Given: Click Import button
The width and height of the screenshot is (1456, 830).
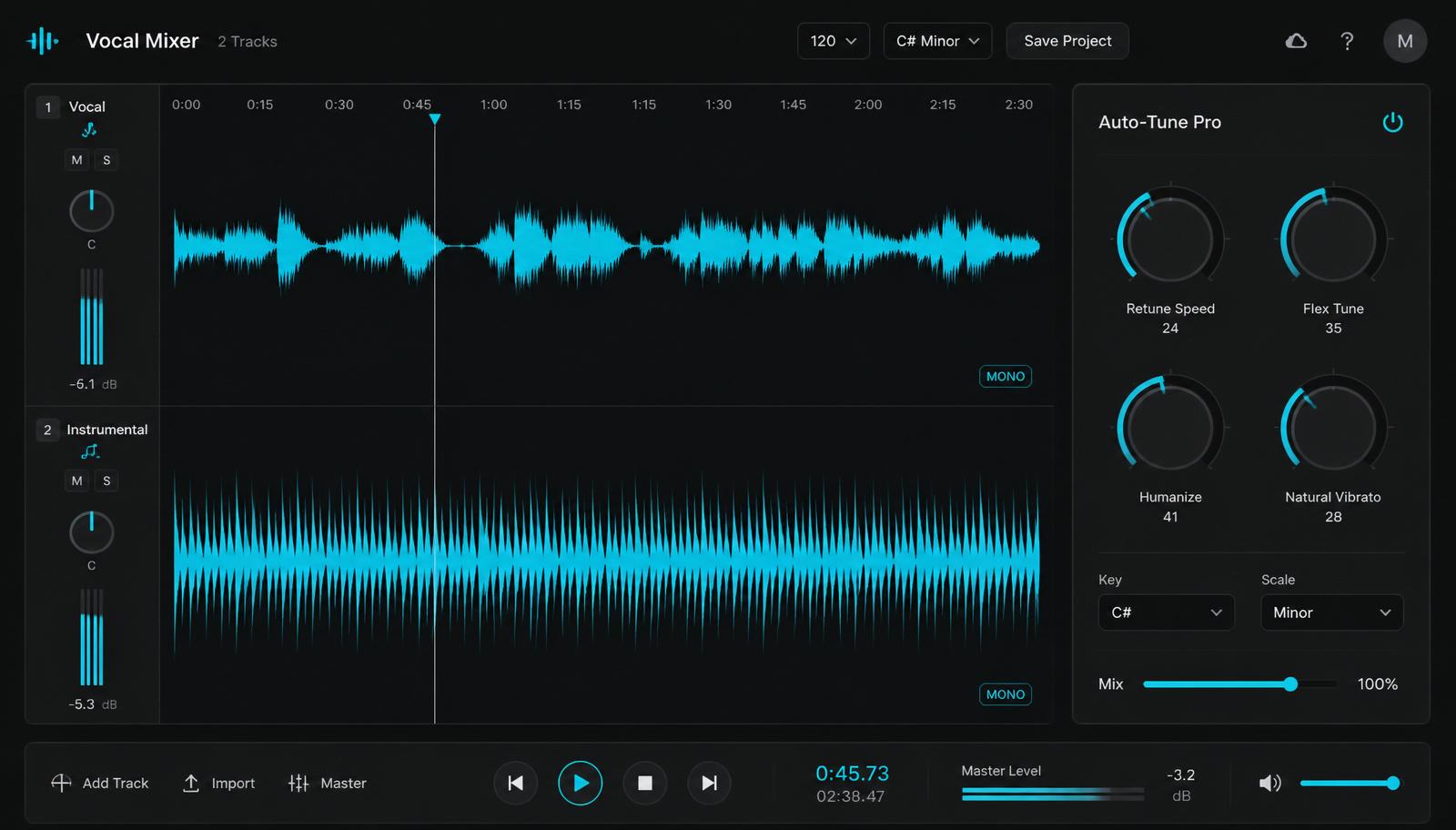Looking at the screenshot, I should [218, 783].
